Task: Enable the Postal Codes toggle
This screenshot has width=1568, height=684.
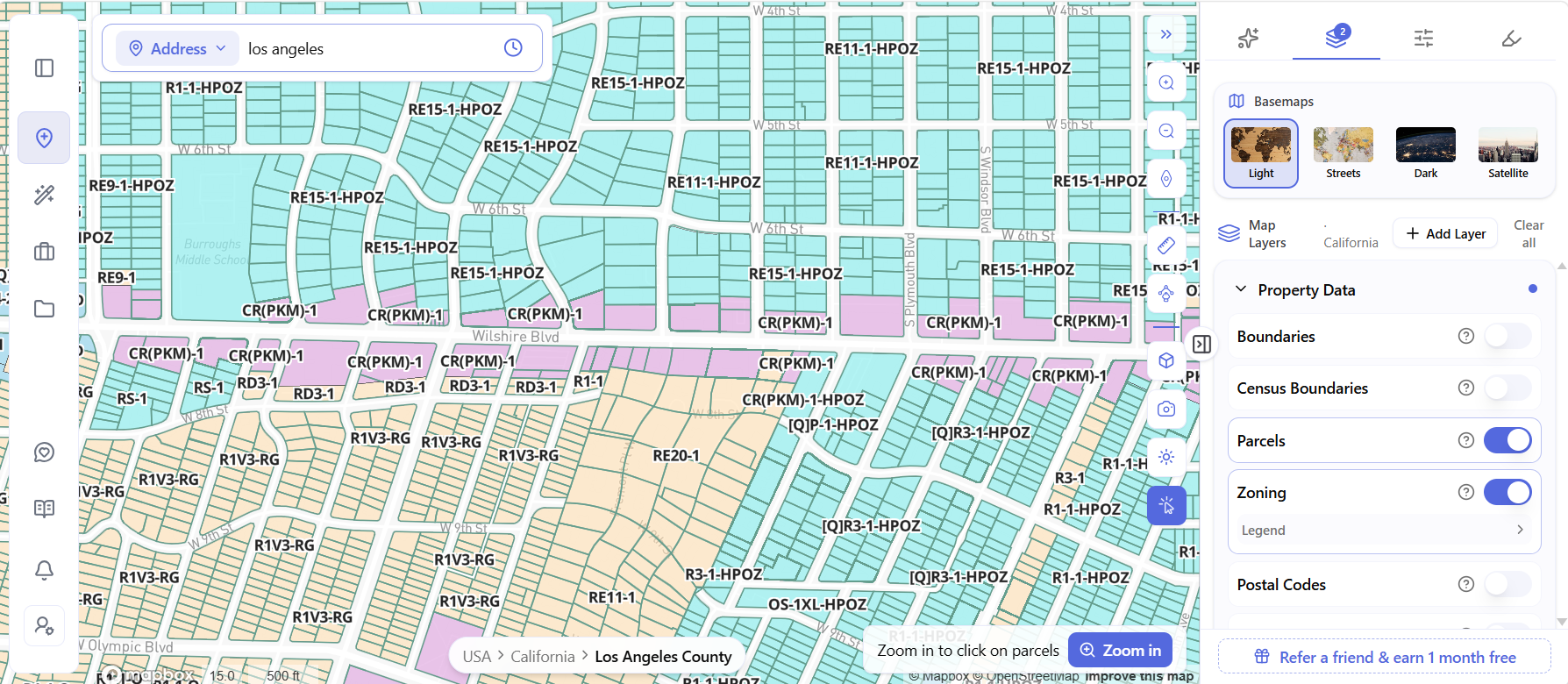Action: (1507, 584)
